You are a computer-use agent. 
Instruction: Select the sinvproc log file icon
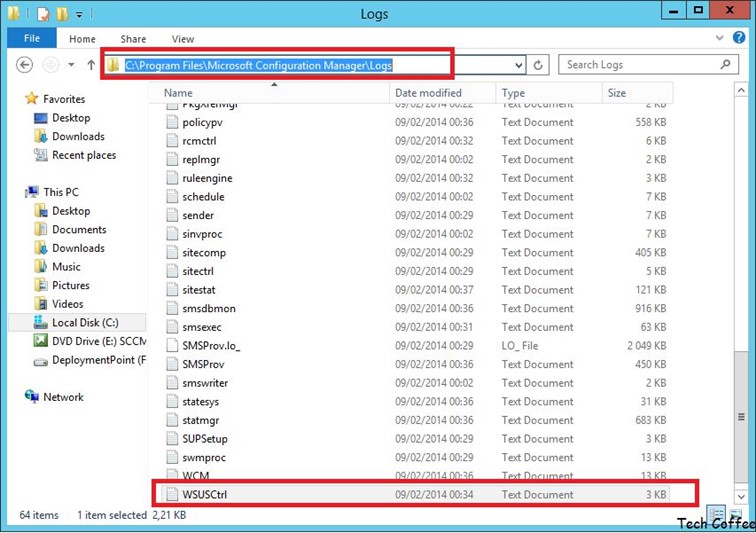tap(172, 234)
